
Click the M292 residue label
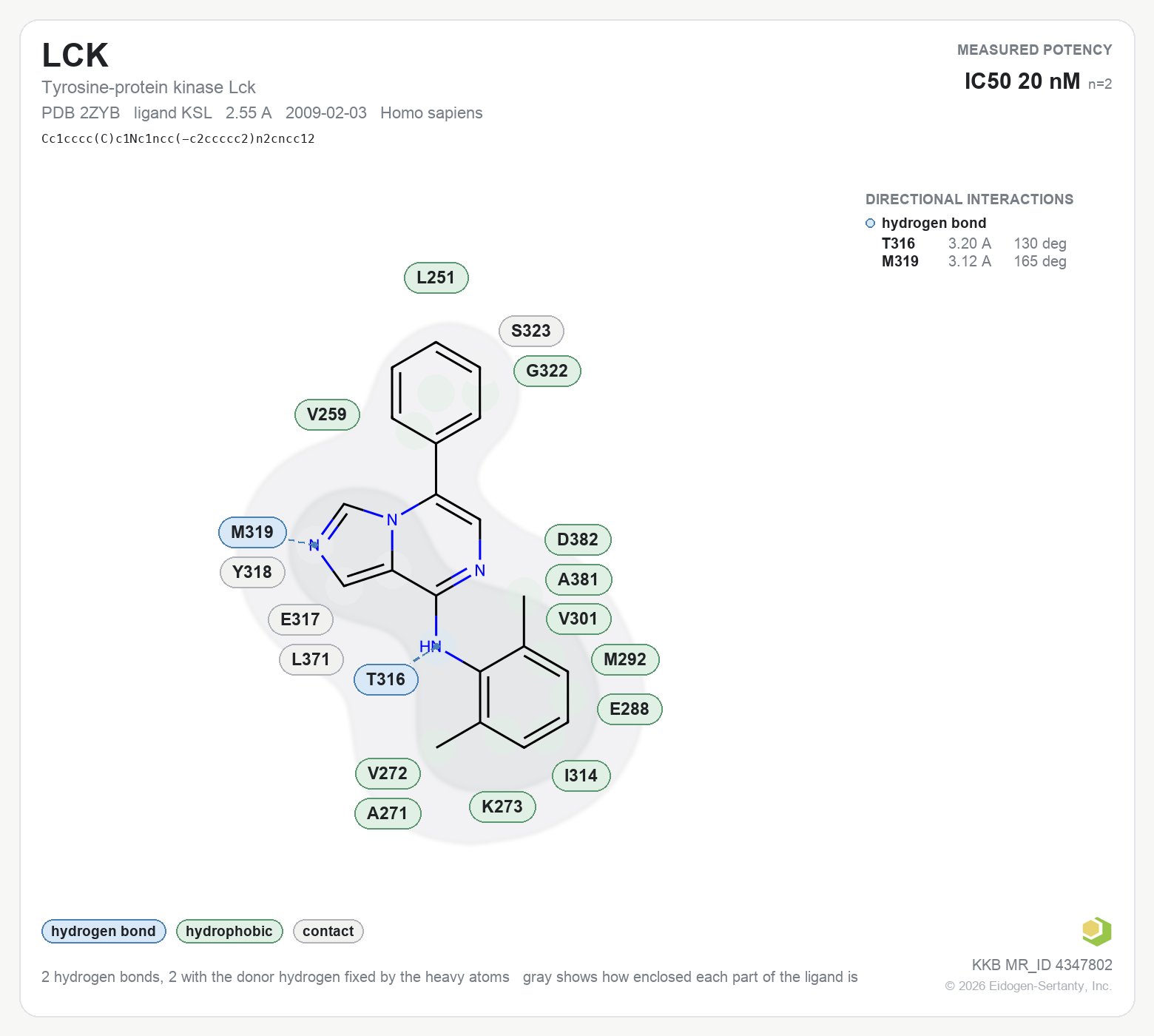pos(625,659)
